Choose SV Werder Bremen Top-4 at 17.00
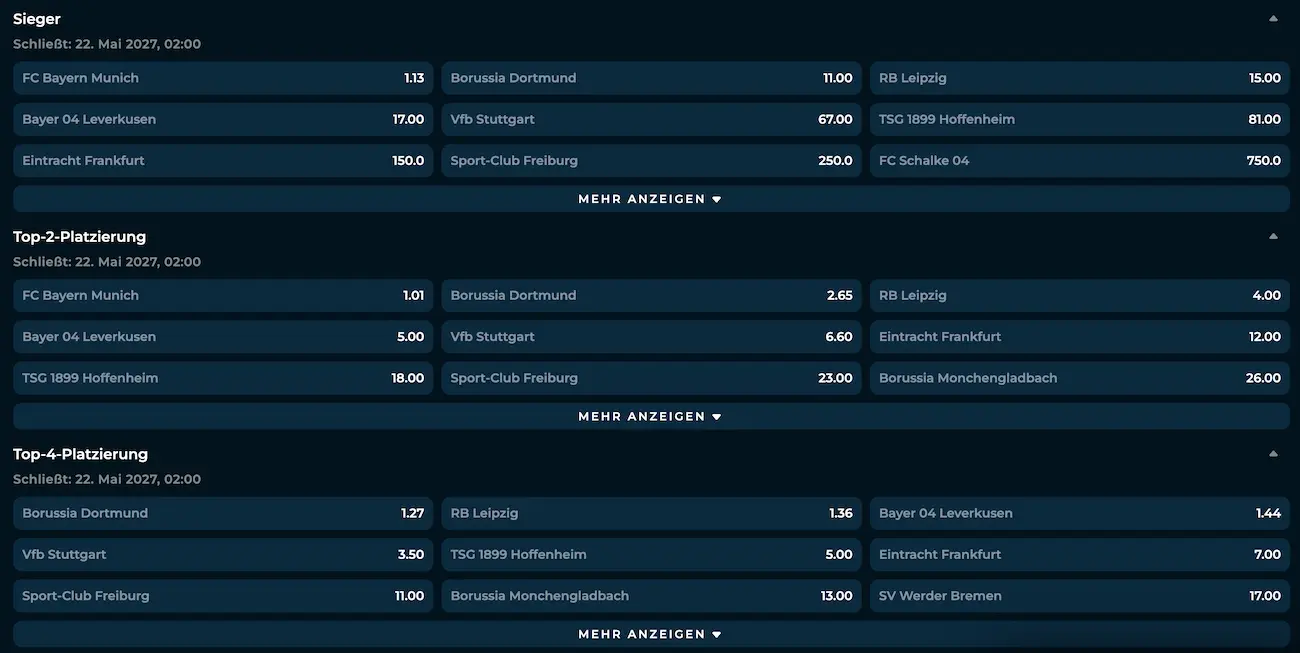This screenshot has height=653, width=1300. click(x=1080, y=595)
